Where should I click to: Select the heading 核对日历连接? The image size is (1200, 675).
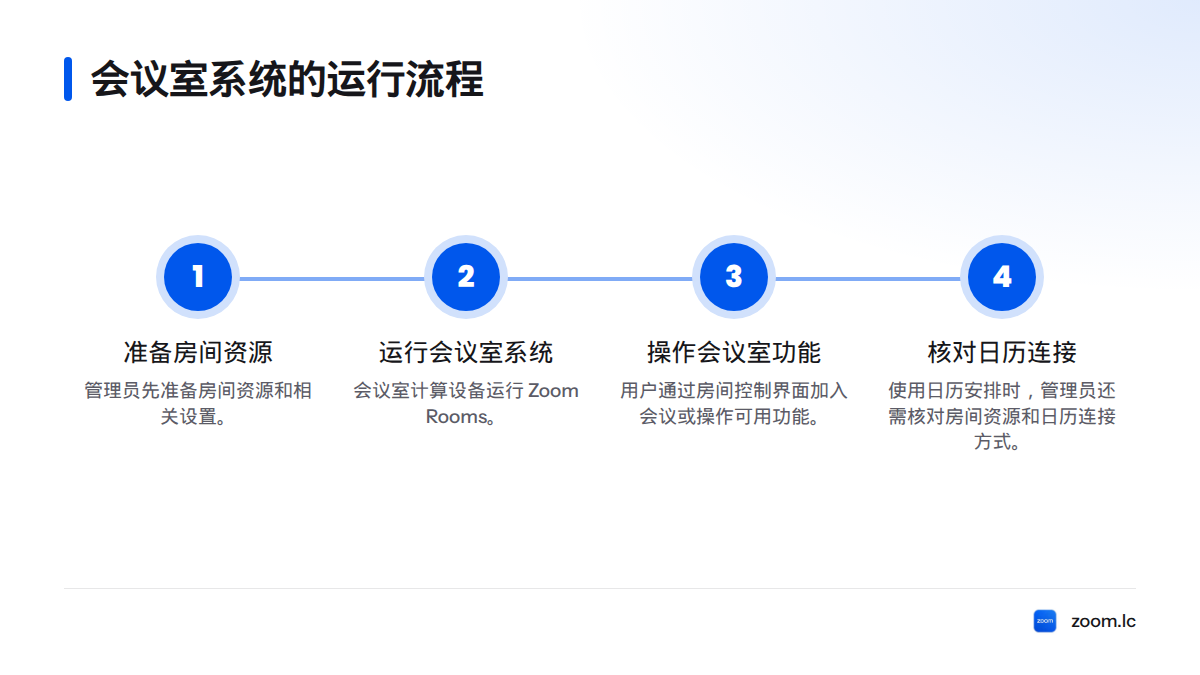1002,352
